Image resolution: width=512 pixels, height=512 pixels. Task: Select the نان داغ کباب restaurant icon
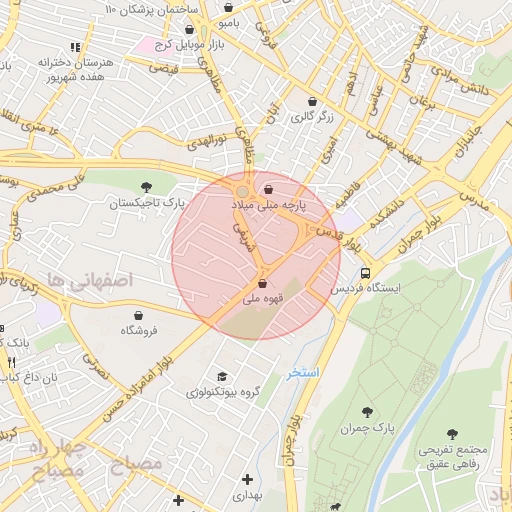(12, 362)
